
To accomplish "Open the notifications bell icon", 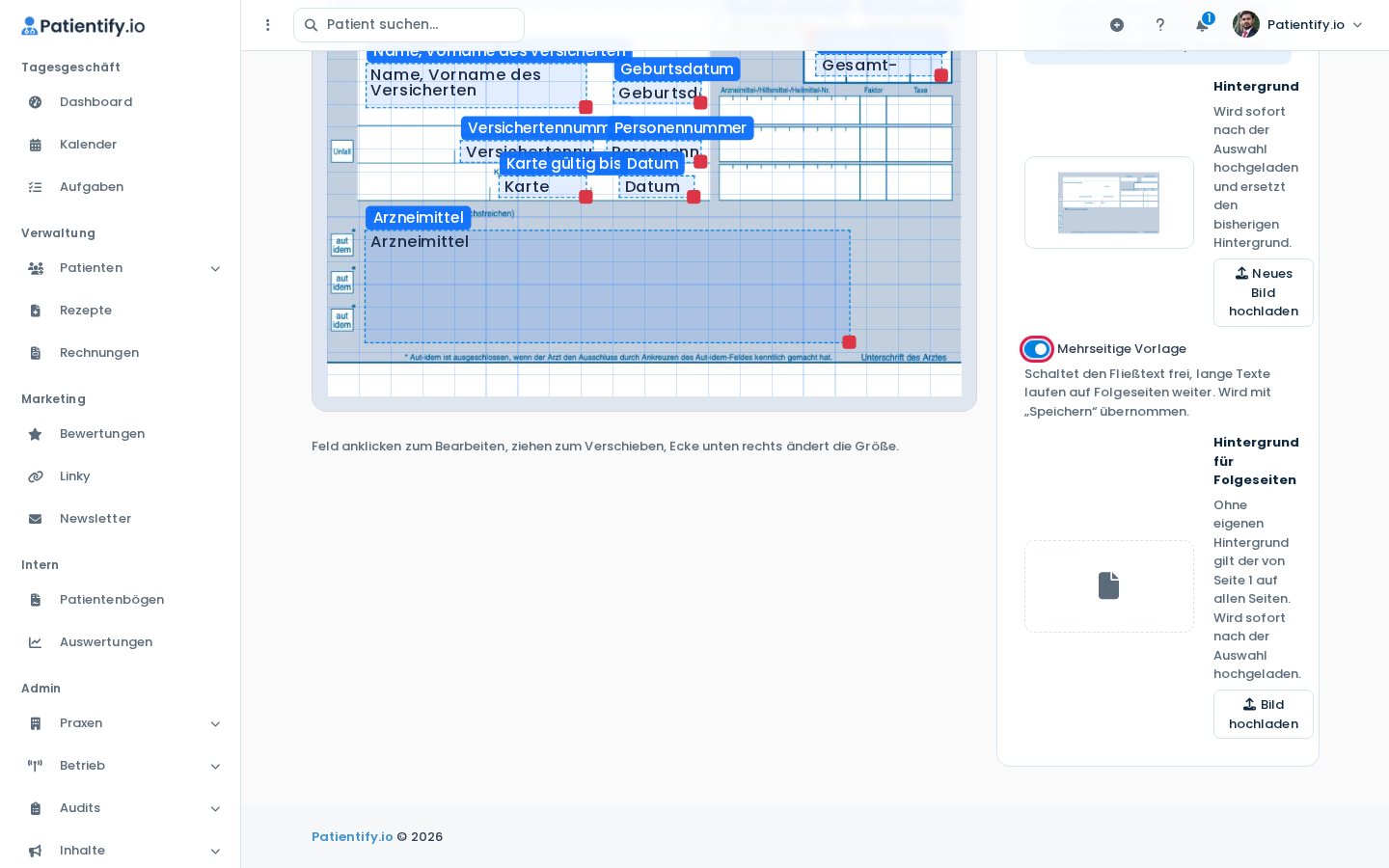I will [x=1203, y=25].
